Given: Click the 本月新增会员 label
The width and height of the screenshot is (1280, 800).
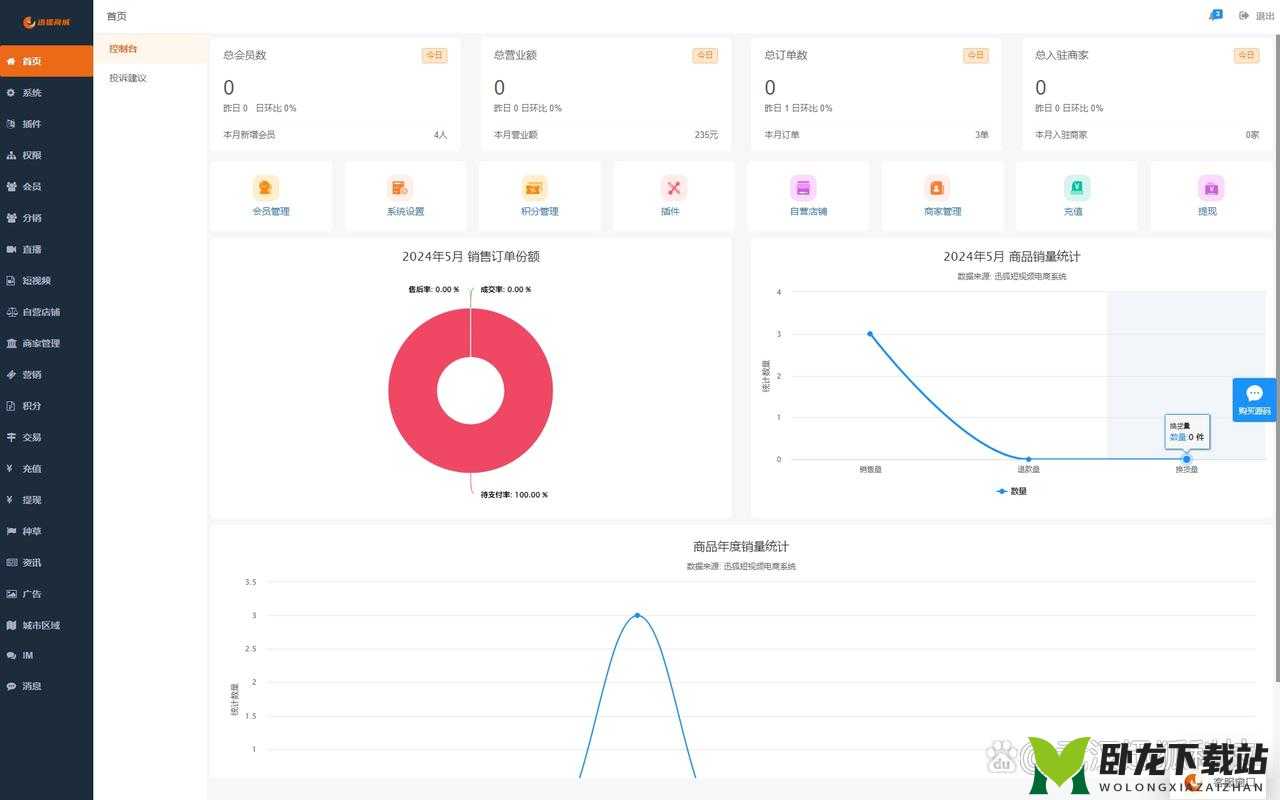Looking at the screenshot, I should (249, 134).
